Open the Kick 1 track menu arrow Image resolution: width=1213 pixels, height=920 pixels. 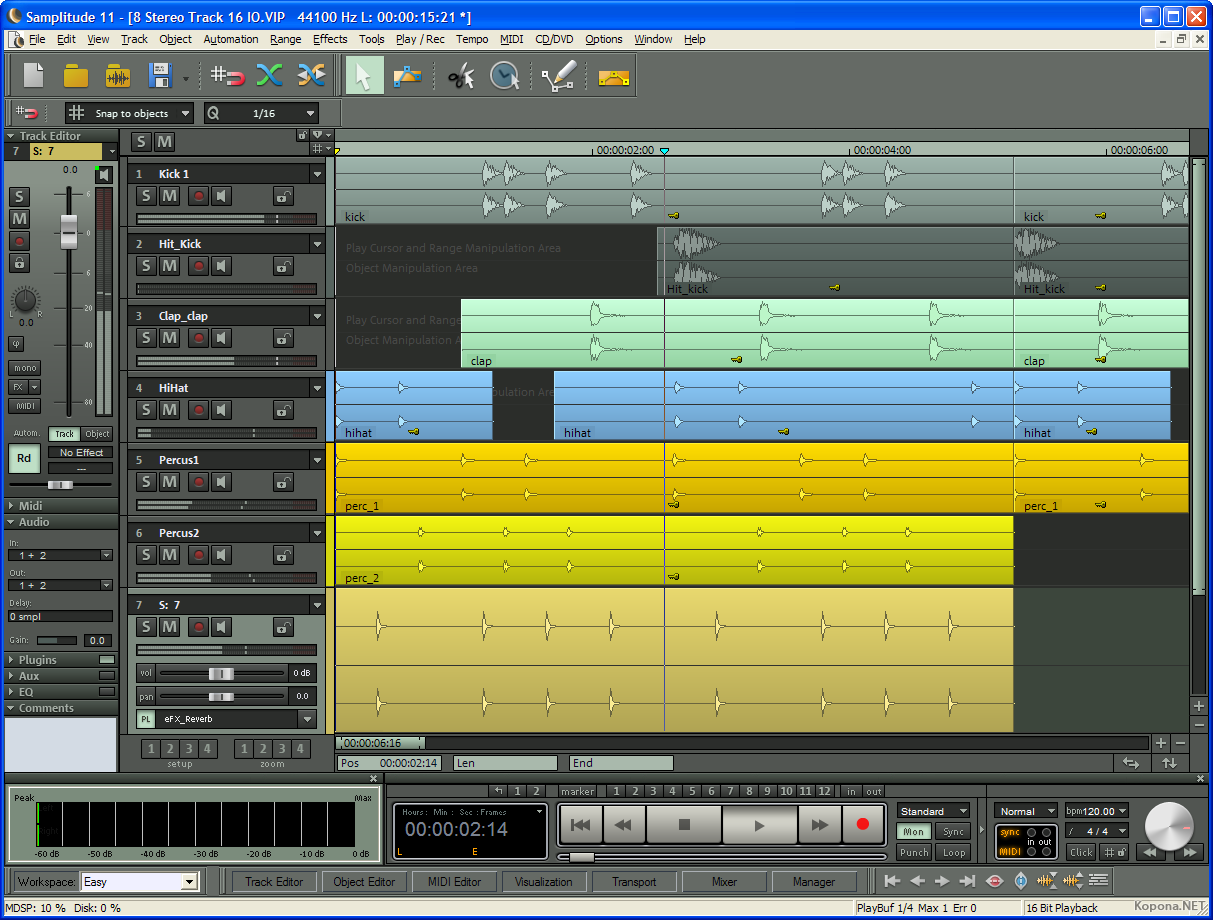pyautogui.click(x=317, y=174)
